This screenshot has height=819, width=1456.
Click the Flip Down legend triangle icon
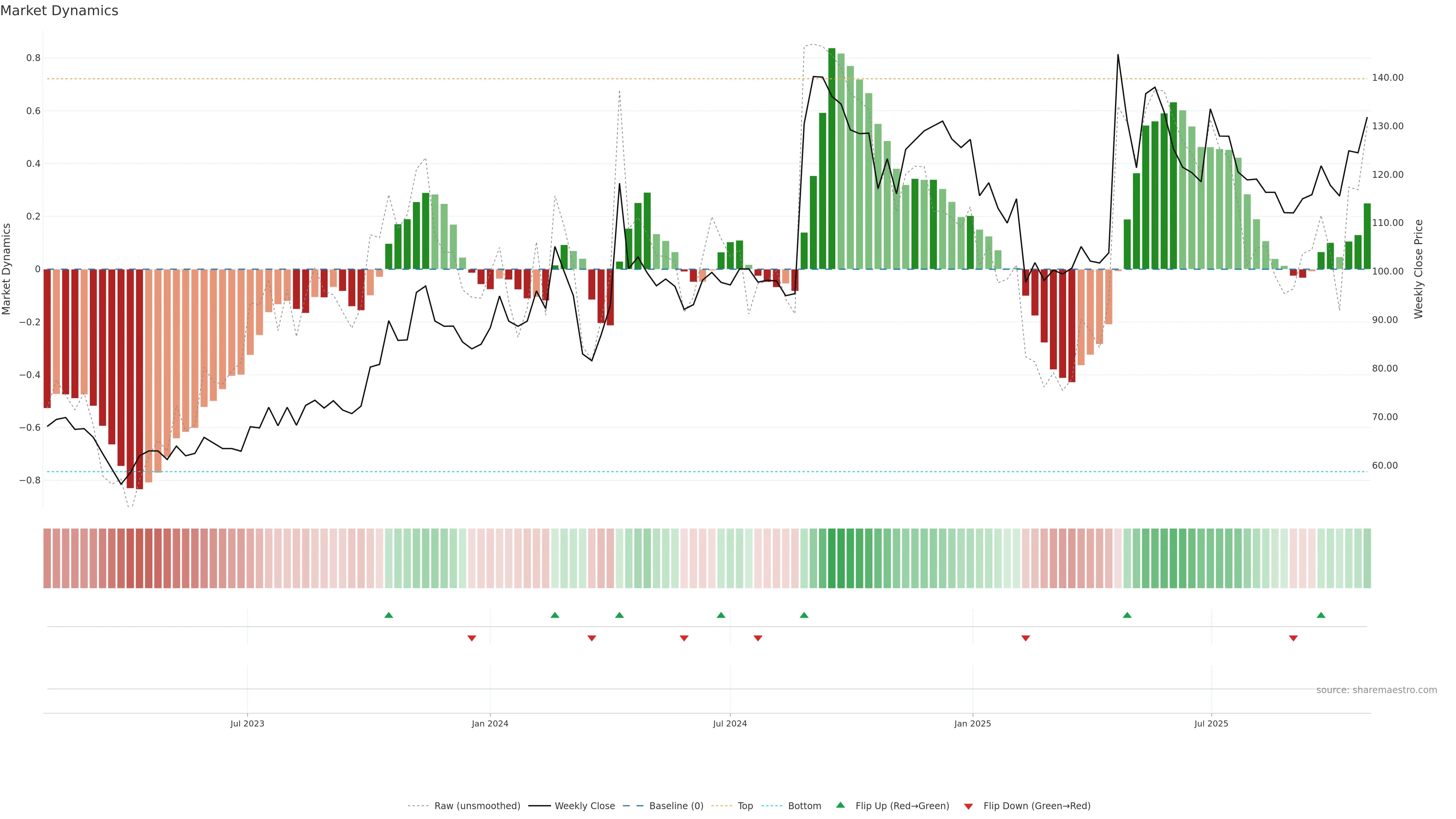tap(968, 806)
